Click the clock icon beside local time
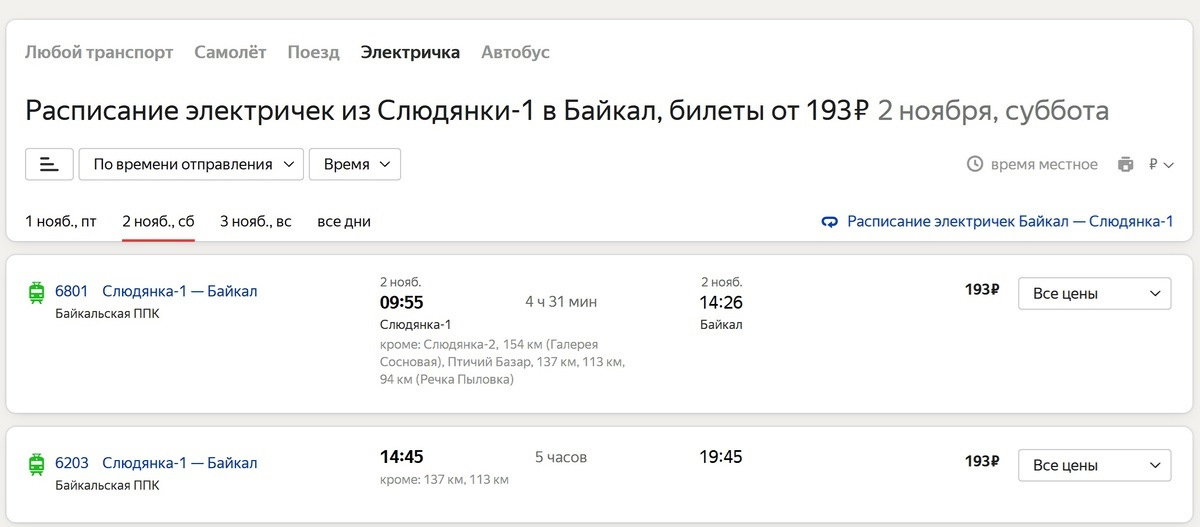The image size is (1200, 527). pyautogui.click(x=975, y=164)
